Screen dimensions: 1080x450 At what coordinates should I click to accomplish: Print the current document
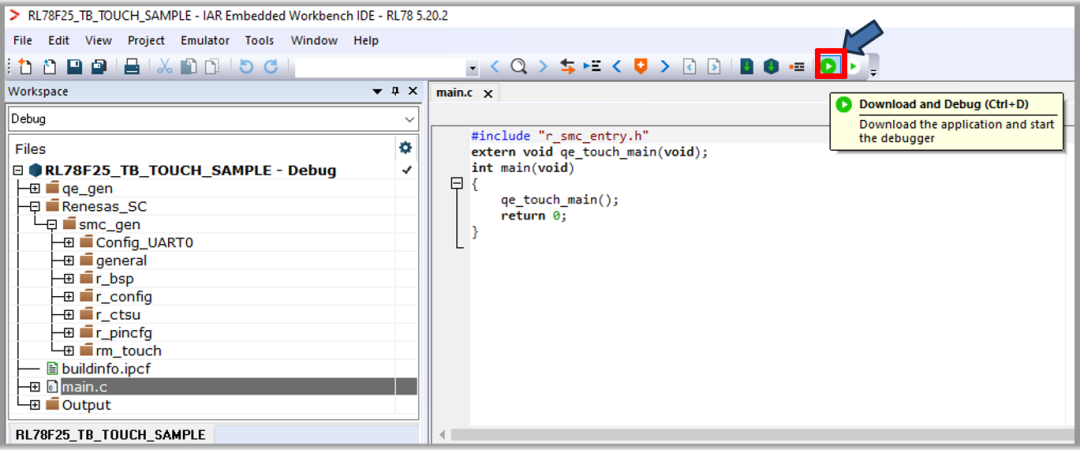[131, 67]
